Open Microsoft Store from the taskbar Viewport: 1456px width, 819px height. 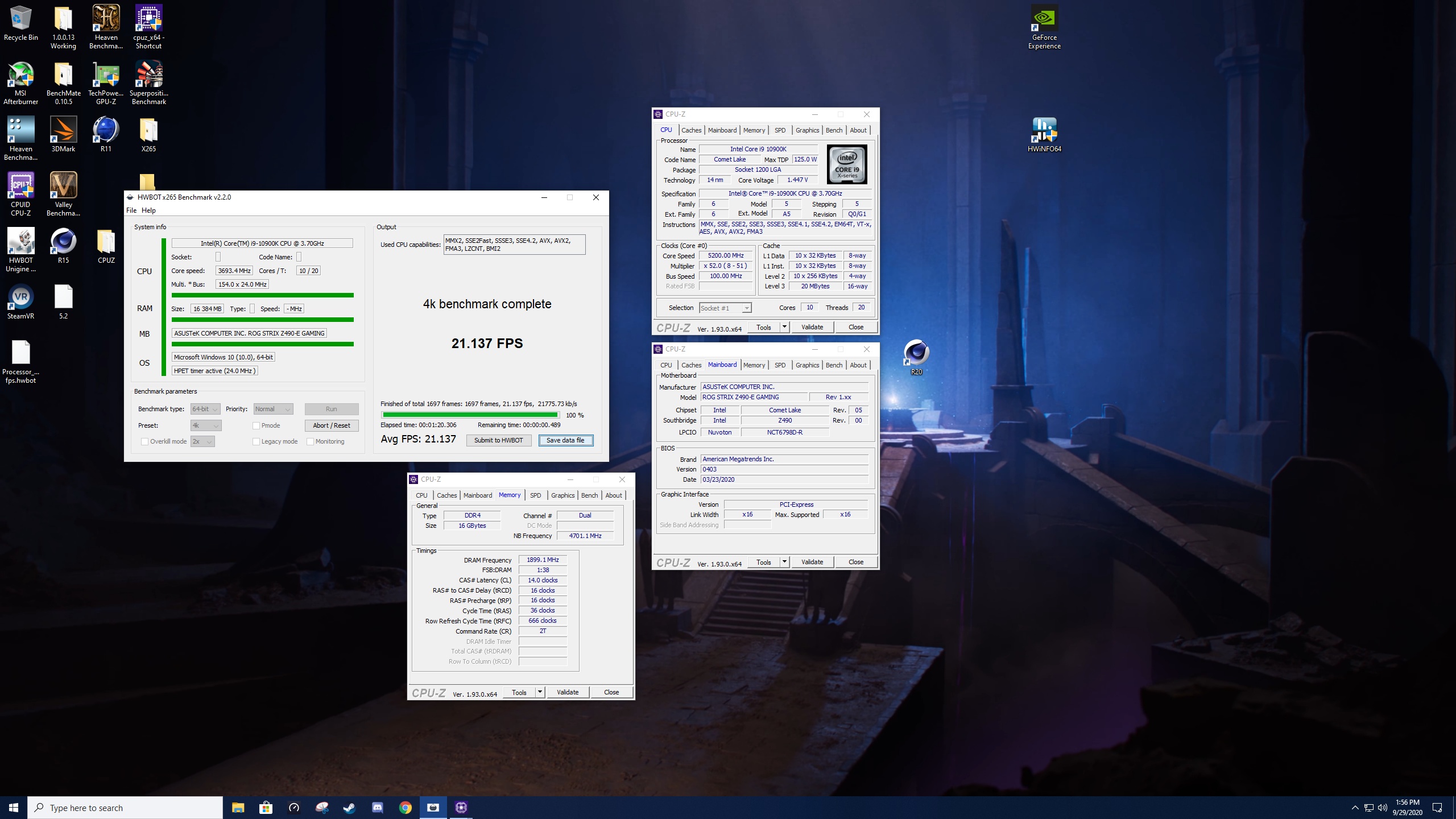pos(266,808)
